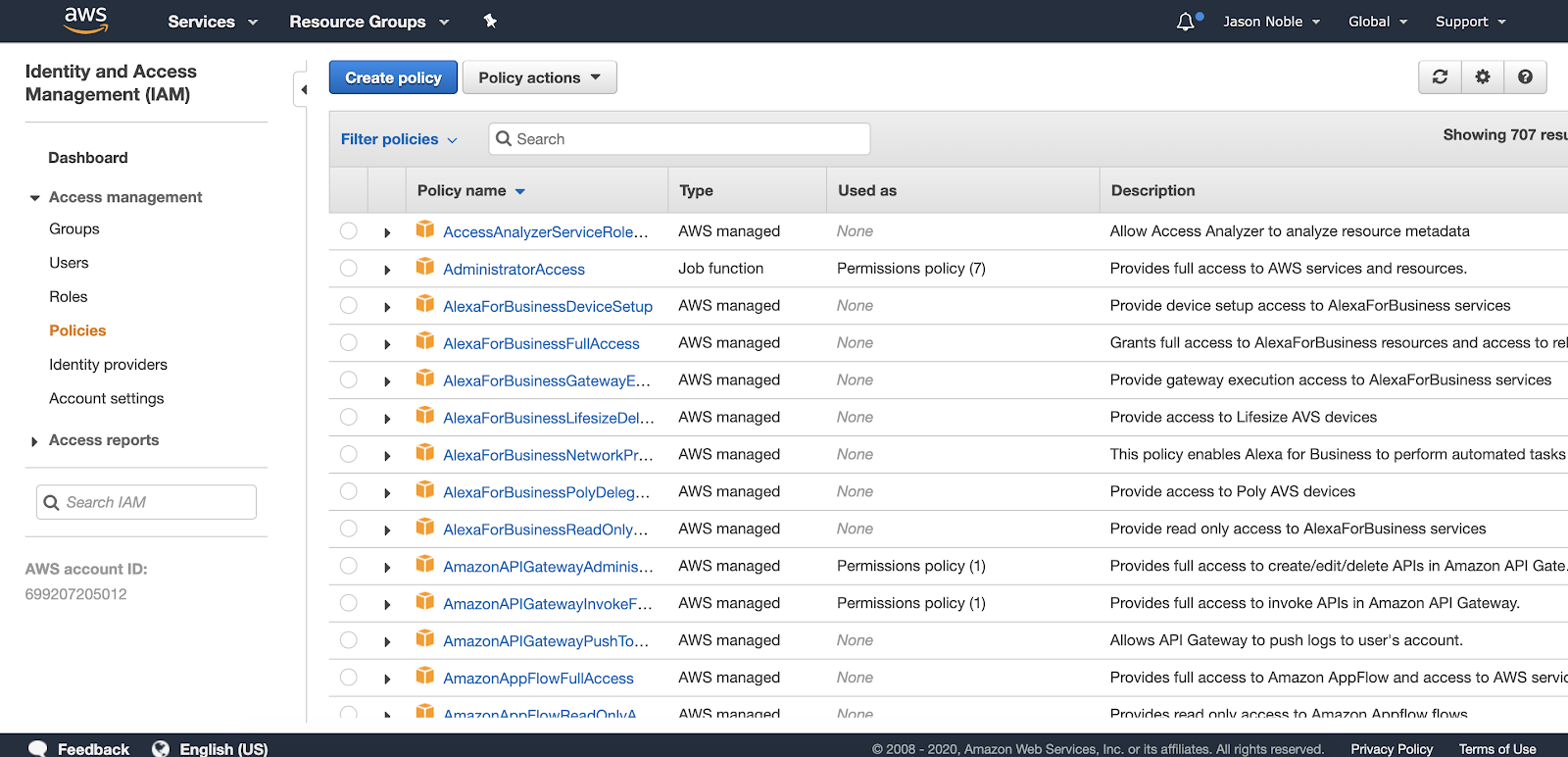The height and width of the screenshot is (757, 1568).
Task: Expand the AccessAnalyzerServiceRole row details
Action: (387, 232)
